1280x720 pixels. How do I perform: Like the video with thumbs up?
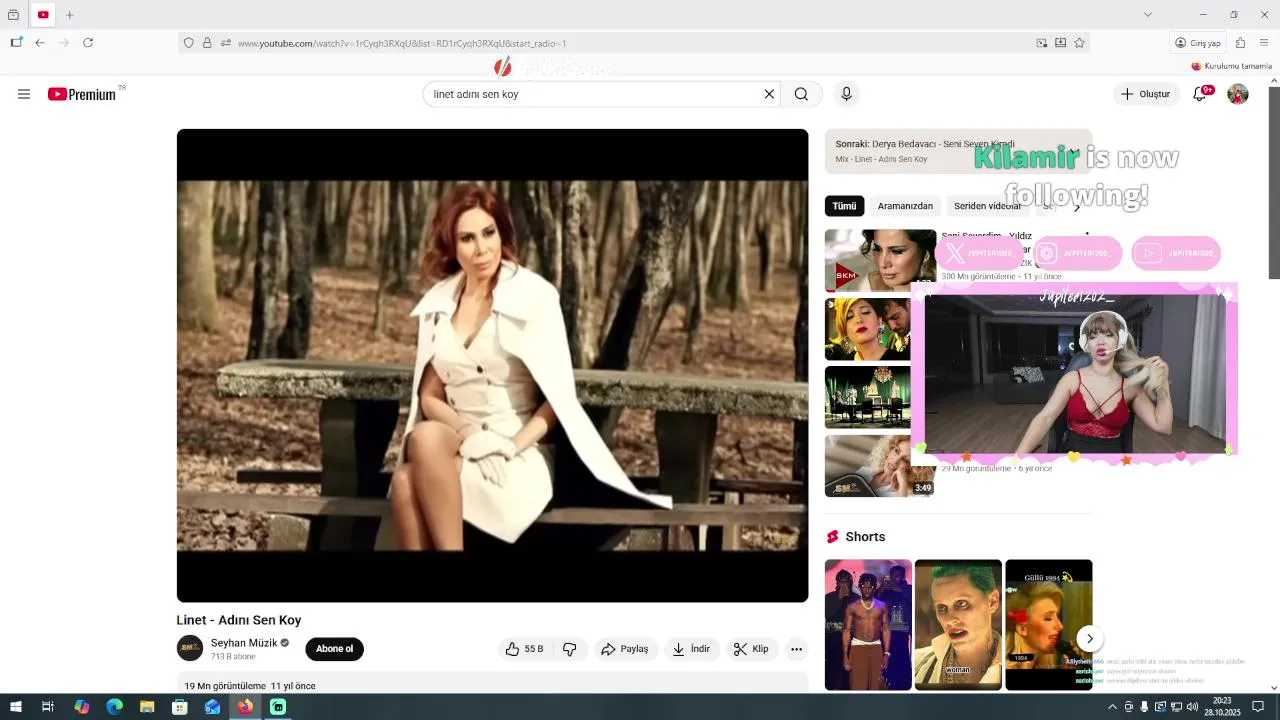tap(524, 649)
